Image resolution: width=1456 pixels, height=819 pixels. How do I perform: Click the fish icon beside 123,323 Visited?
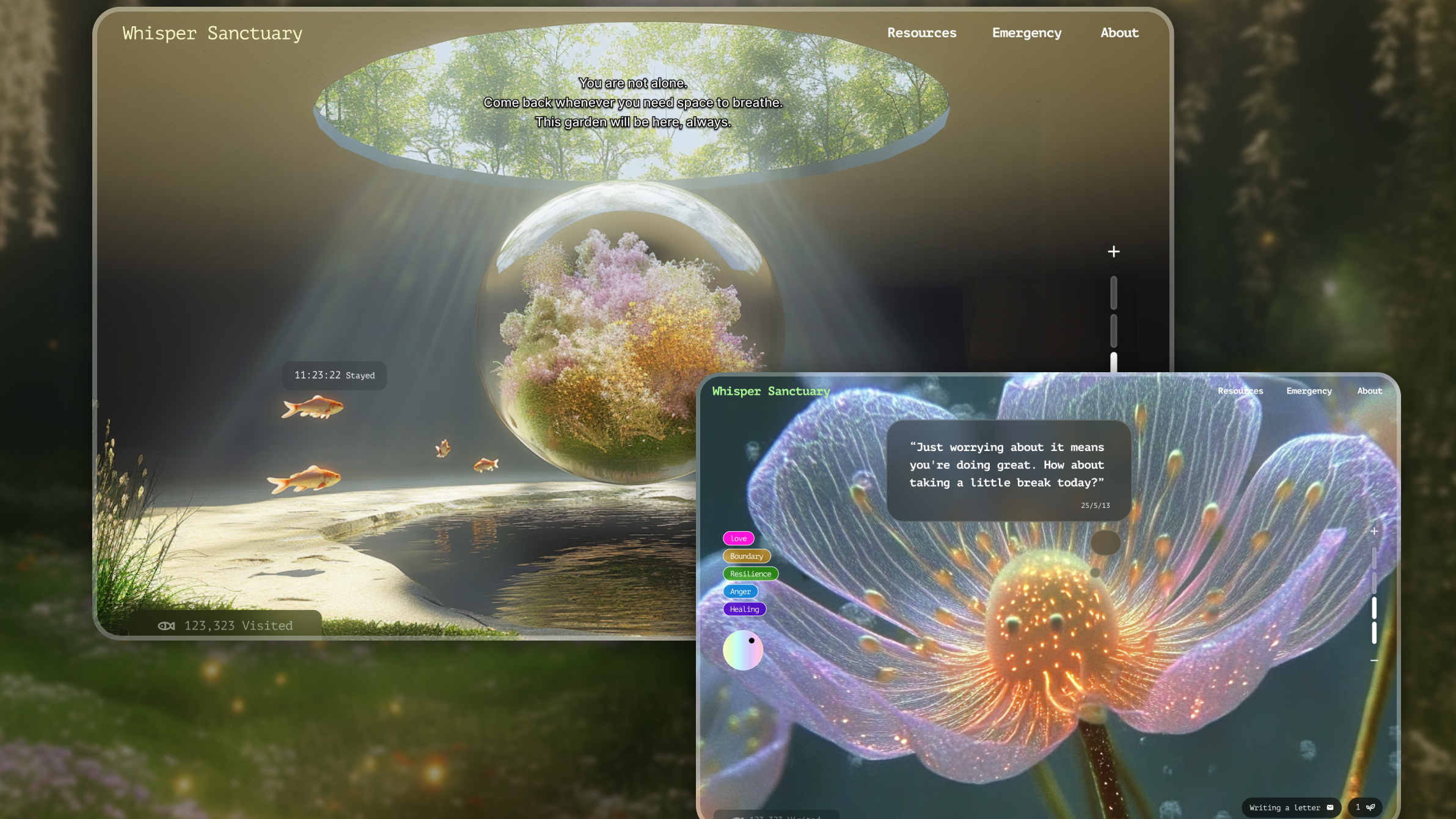pyautogui.click(x=166, y=626)
